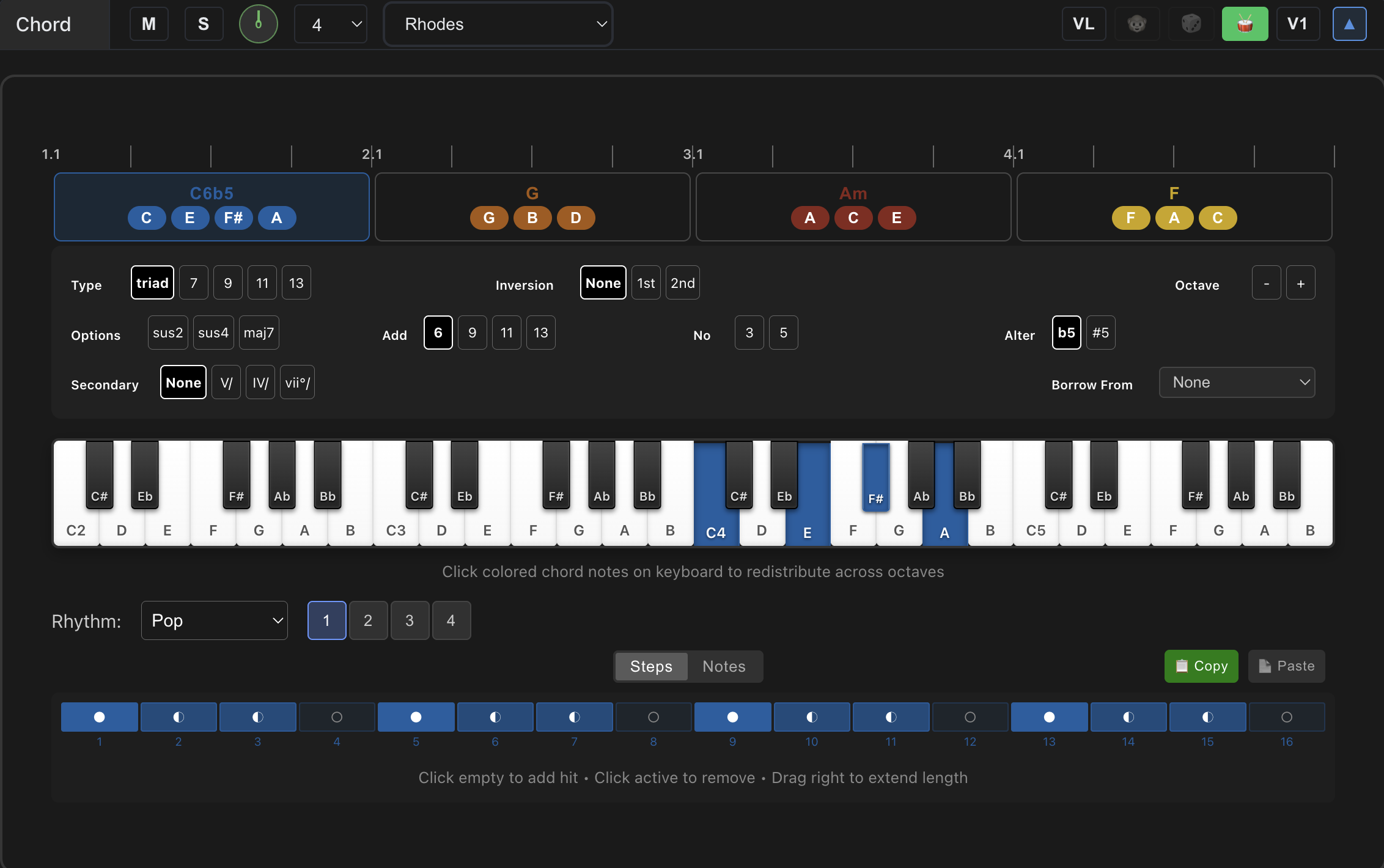Image resolution: width=1384 pixels, height=868 pixels.
Task: Click the monkey face icon button
Action: pos(1137,24)
